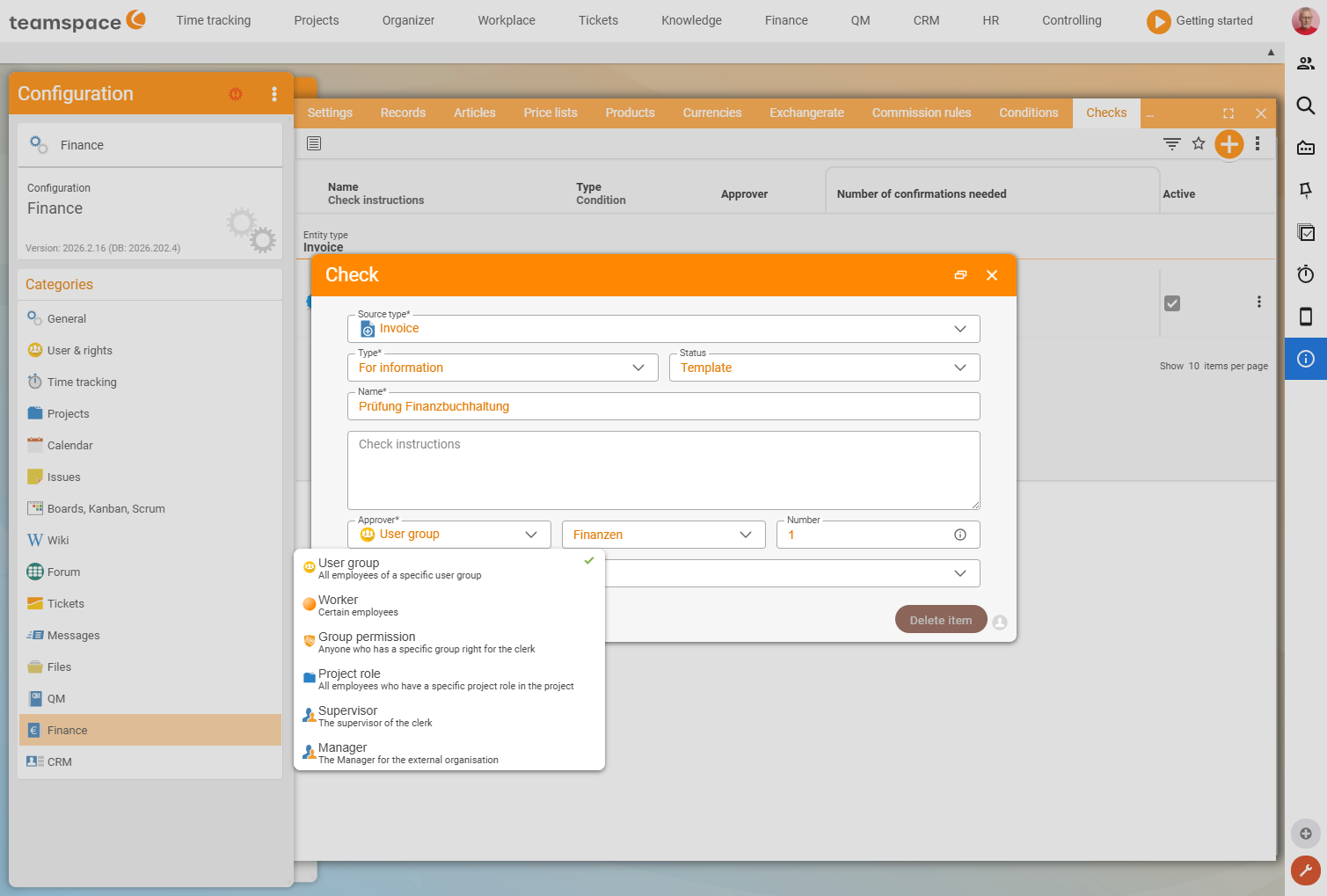Toggle the list view icon below Settings tab
Viewport: 1327px width, 896px height.
(x=314, y=143)
